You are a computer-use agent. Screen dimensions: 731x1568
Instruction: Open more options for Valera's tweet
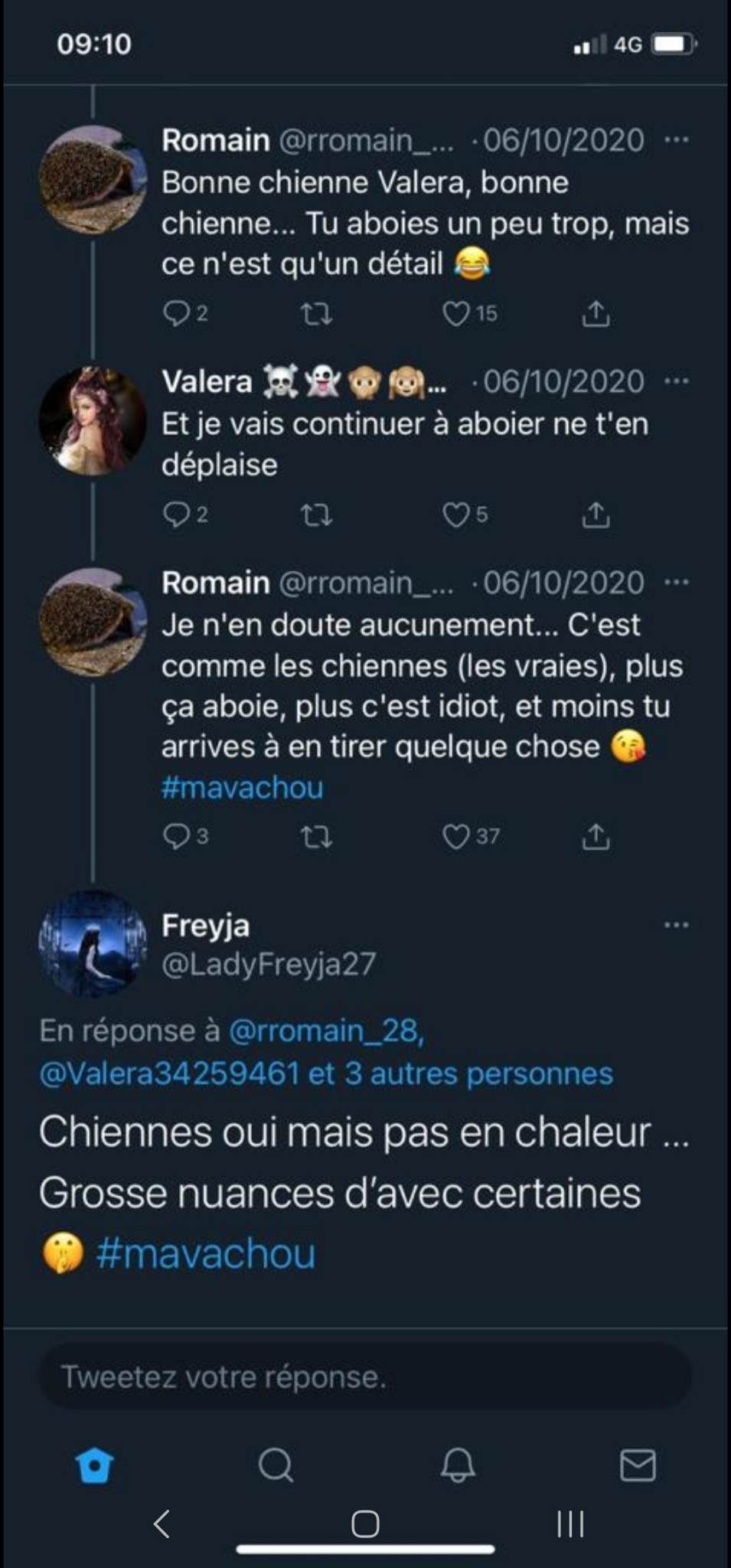tap(677, 381)
